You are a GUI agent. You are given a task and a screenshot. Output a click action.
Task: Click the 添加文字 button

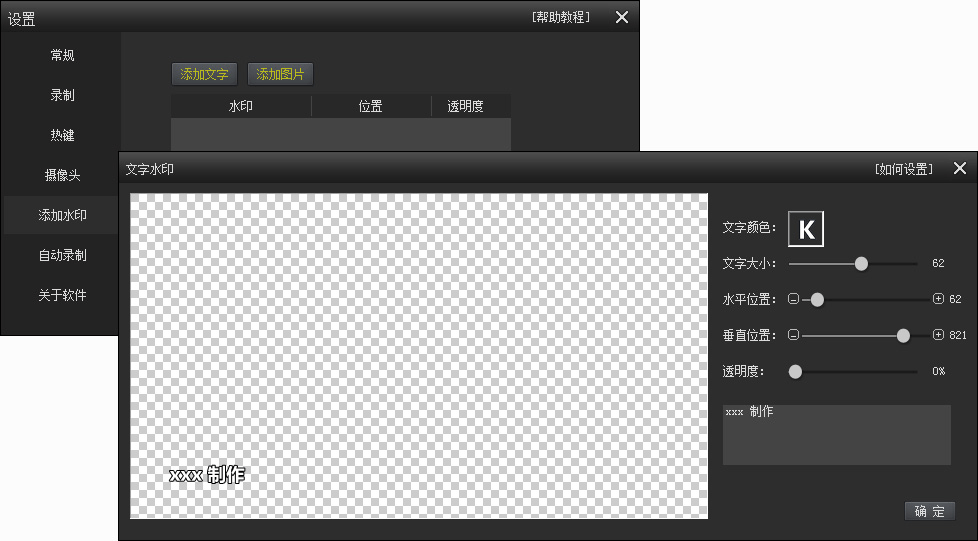click(204, 74)
